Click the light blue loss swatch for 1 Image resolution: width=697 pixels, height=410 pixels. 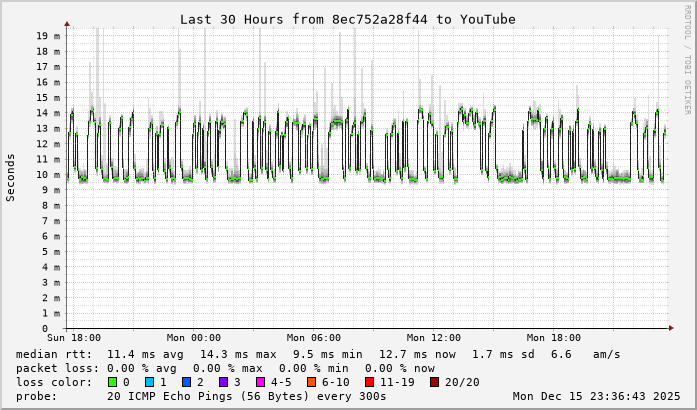tap(150, 382)
